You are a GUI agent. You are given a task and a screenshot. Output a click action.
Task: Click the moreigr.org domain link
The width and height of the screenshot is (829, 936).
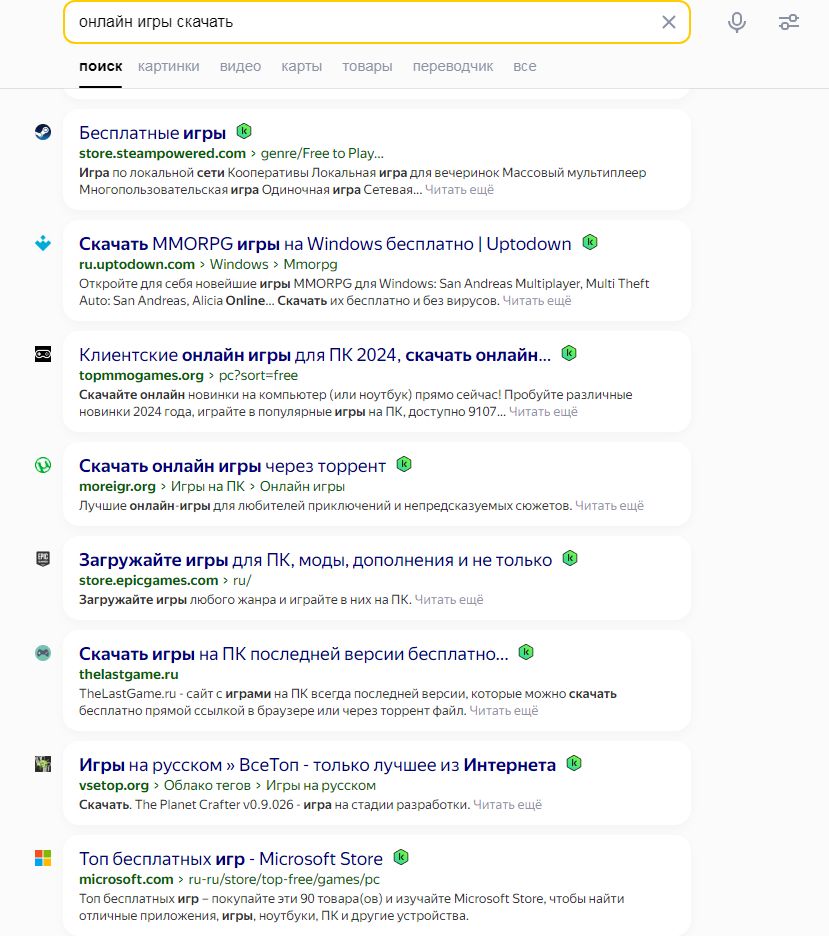click(x=117, y=487)
